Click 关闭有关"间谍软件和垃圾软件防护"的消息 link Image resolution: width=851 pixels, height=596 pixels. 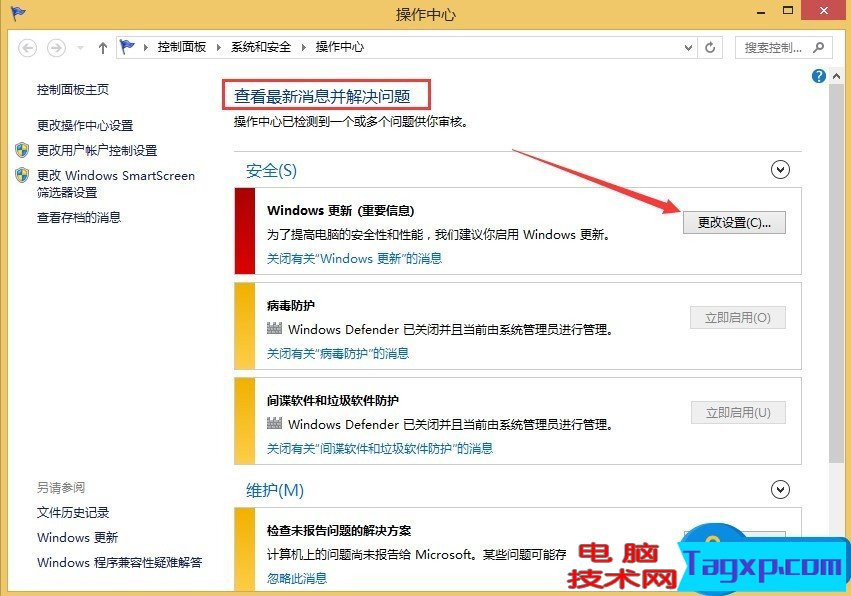coord(380,448)
